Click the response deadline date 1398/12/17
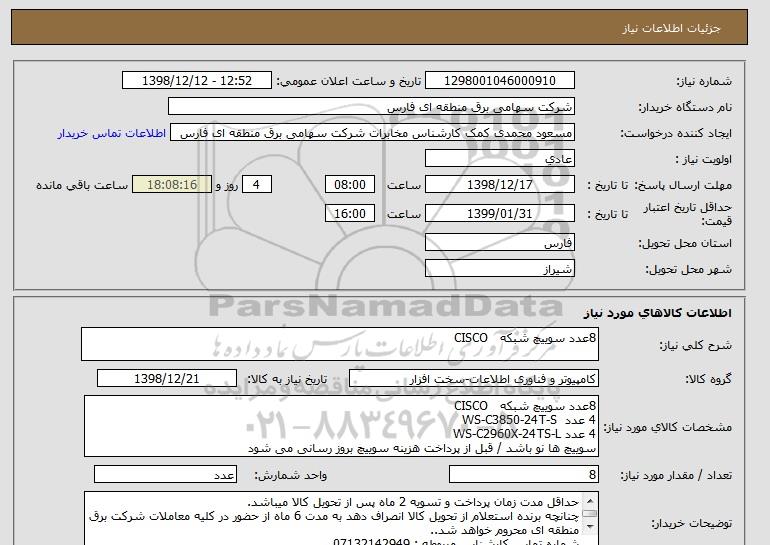 pyautogui.click(x=499, y=185)
